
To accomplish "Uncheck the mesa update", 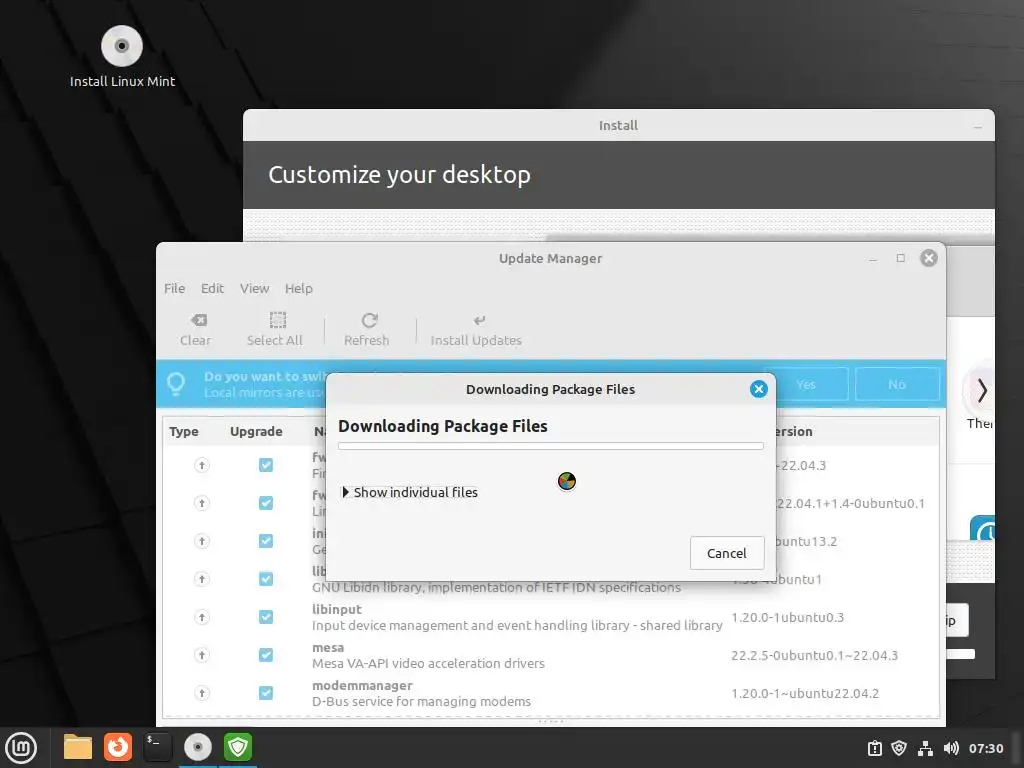I will coord(266,655).
